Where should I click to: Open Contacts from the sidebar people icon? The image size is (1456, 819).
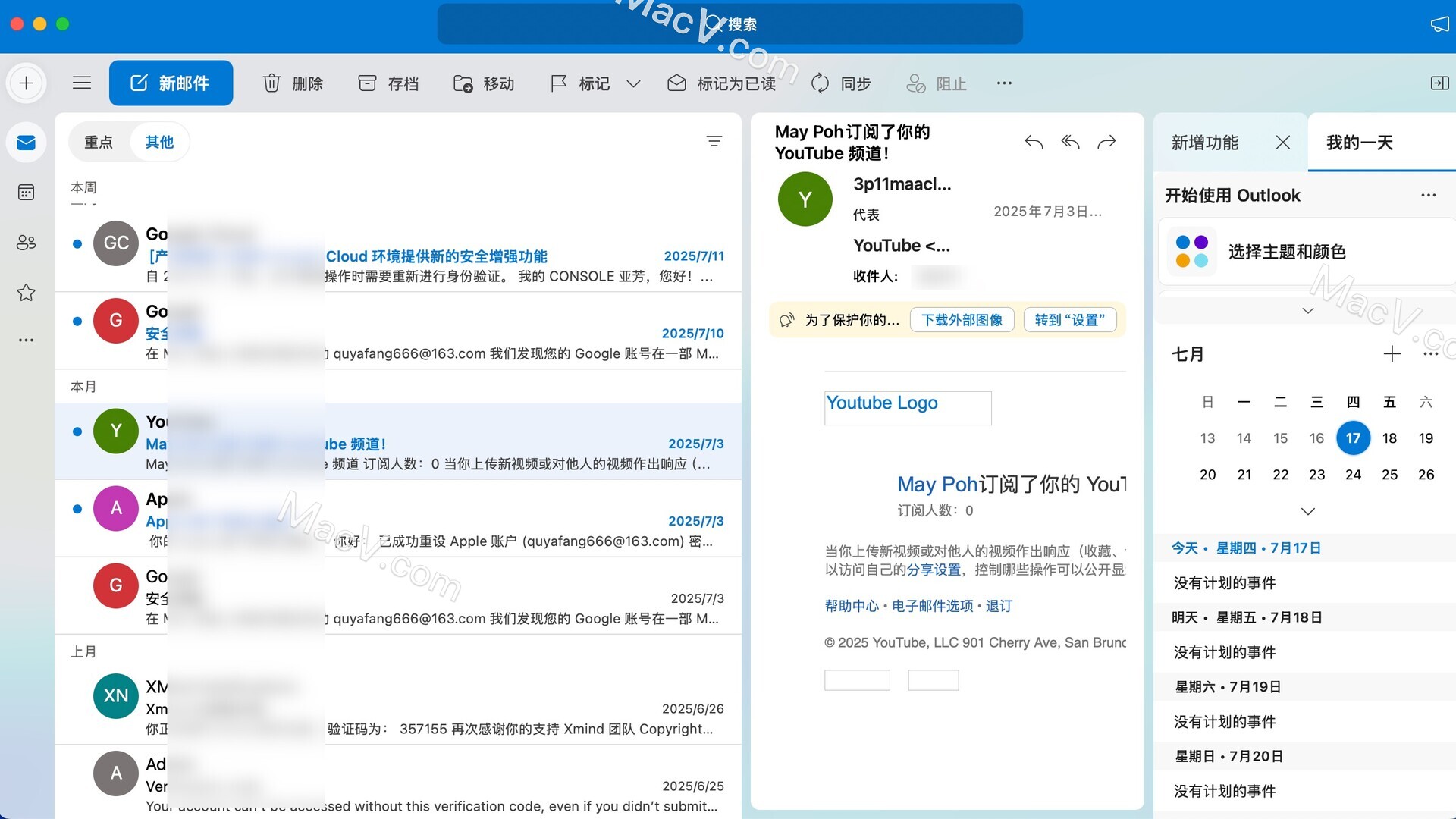26,242
